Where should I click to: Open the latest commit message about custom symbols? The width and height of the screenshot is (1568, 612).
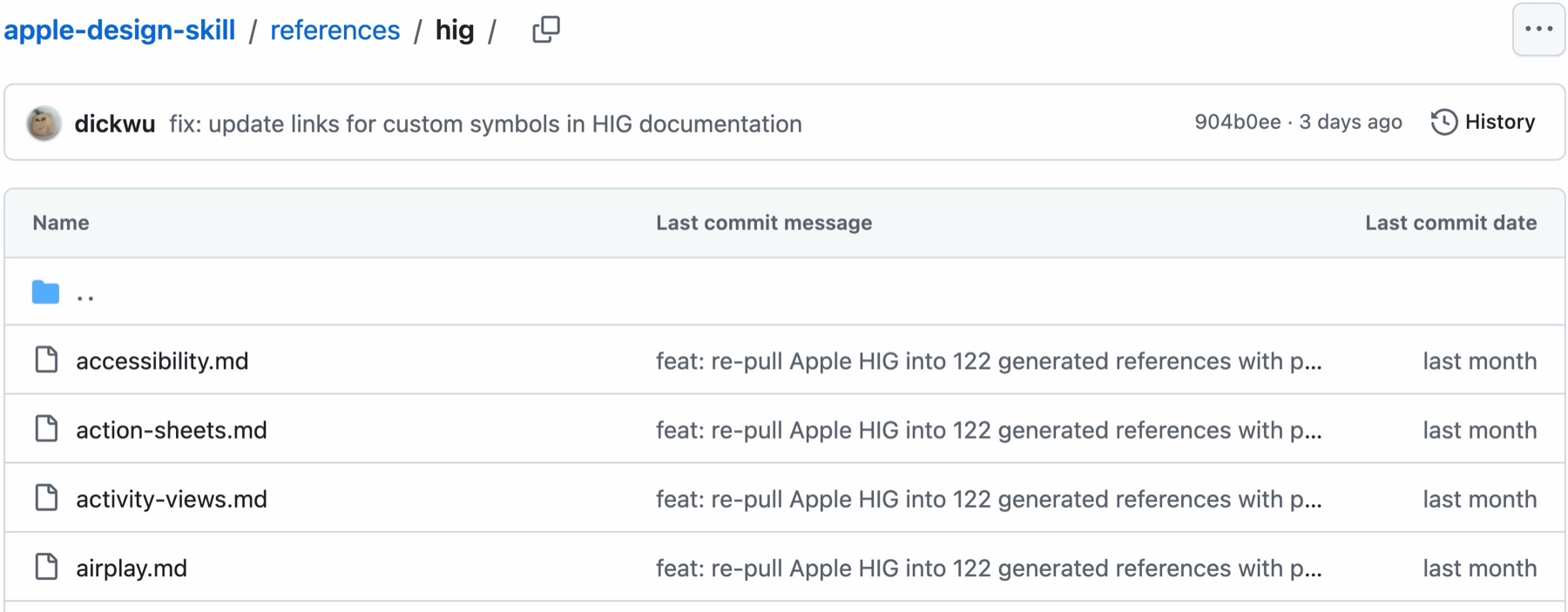(x=485, y=124)
